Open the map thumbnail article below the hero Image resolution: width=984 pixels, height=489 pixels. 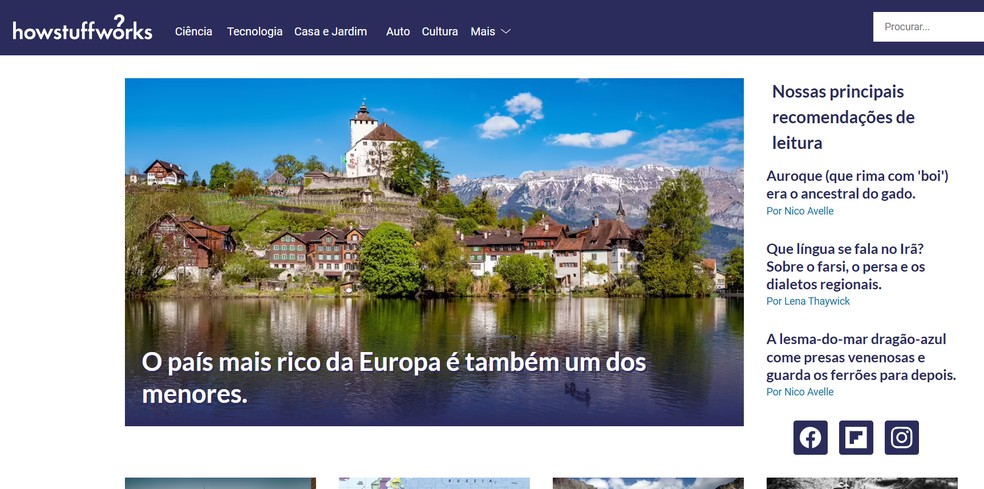point(434,483)
